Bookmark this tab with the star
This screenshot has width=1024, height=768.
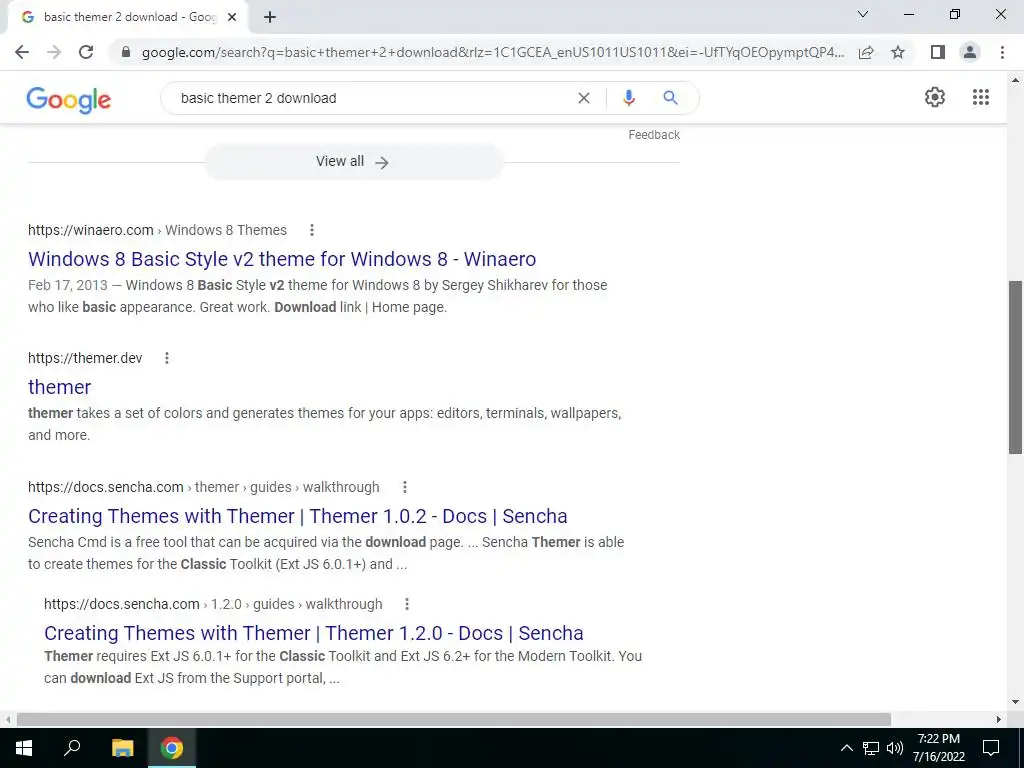[898, 52]
